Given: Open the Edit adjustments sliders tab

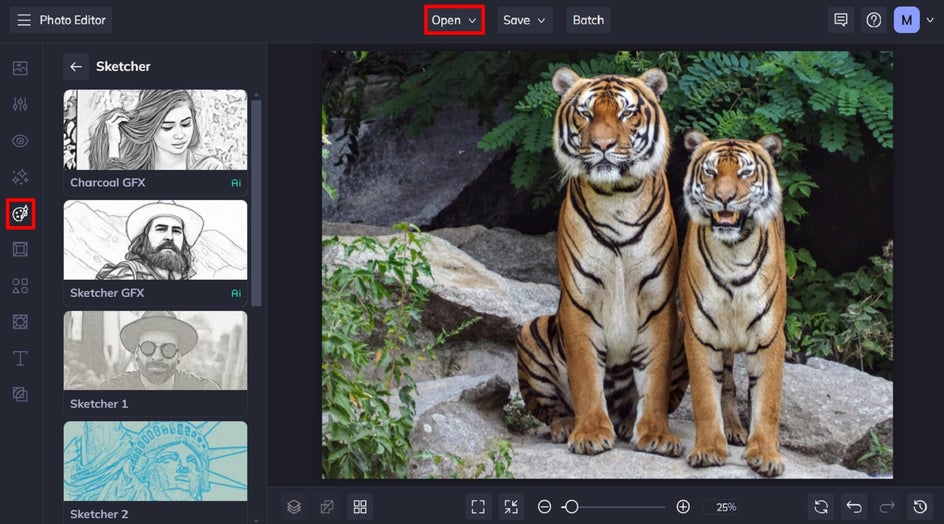Looking at the screenshot, I should click(20, 104).
